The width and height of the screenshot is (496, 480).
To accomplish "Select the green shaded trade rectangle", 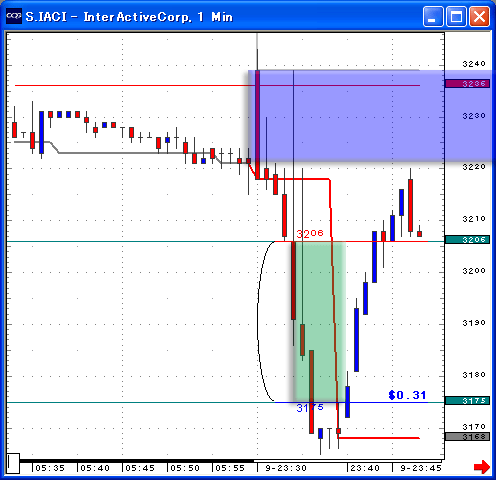I will click(x=319, y=322).
